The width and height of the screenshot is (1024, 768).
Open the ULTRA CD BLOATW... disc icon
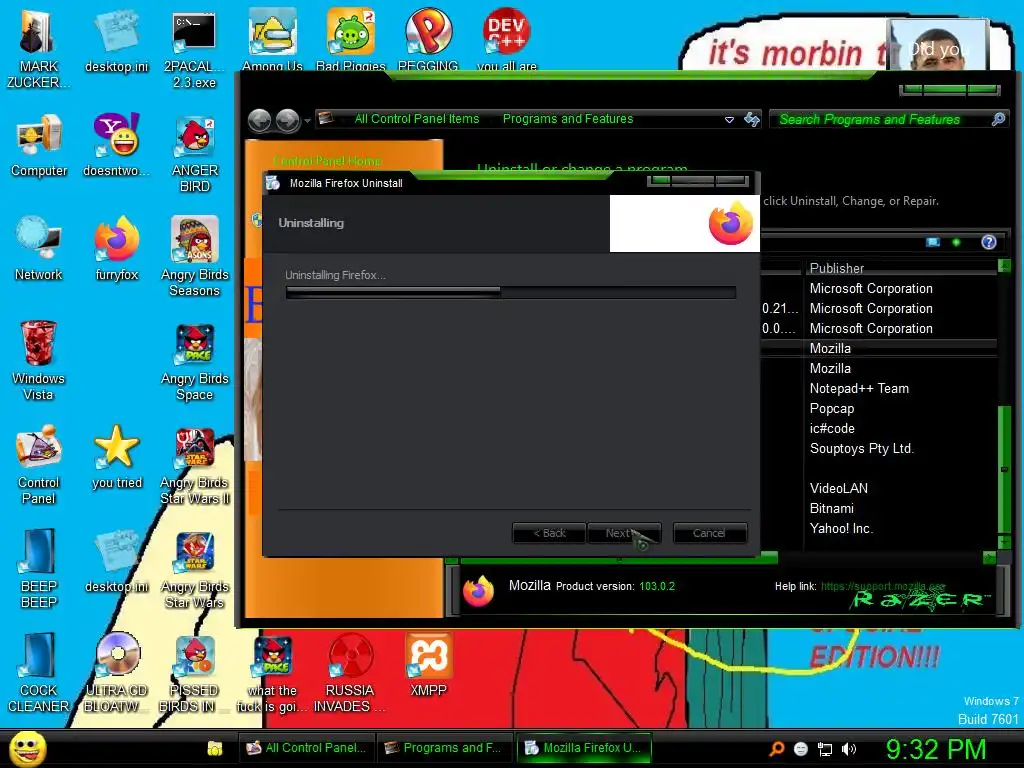click(x=116, y=673)
